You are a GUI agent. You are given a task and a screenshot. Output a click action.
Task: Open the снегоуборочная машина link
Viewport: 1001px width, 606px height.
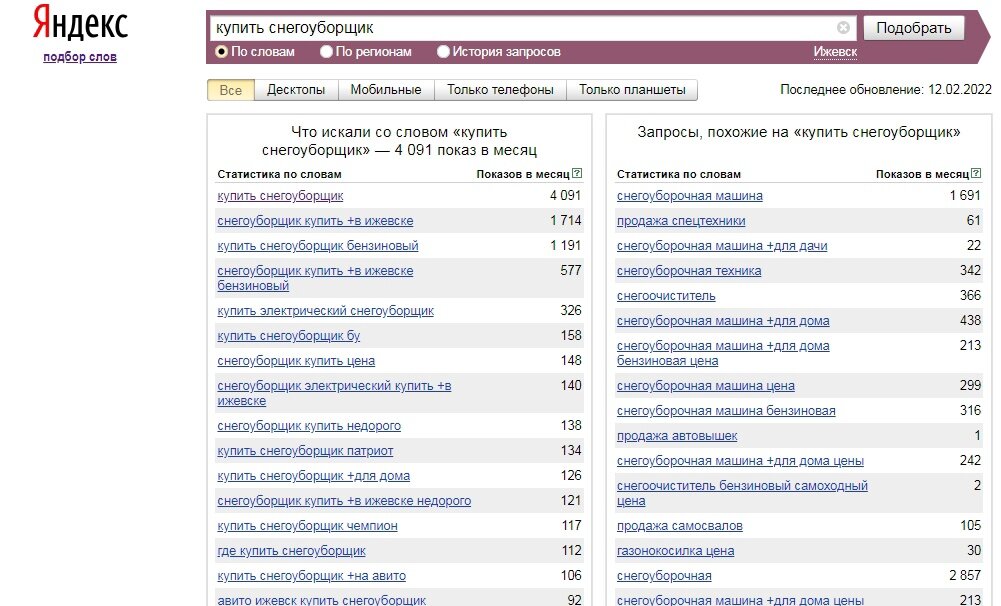pos(689,195)
